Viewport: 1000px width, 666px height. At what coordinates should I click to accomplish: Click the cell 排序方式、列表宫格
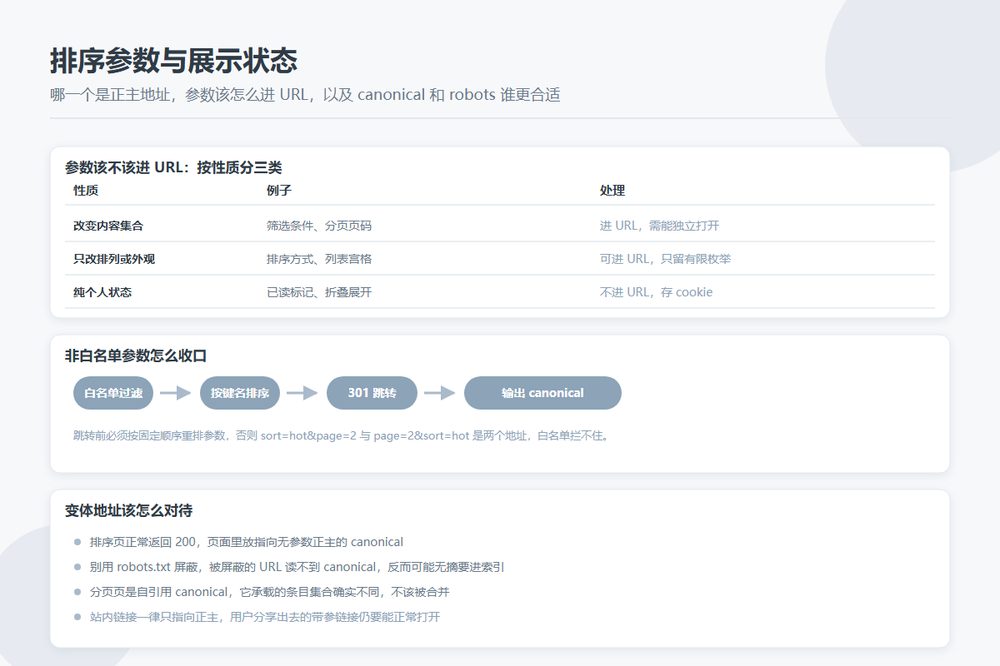click(319, 258)
